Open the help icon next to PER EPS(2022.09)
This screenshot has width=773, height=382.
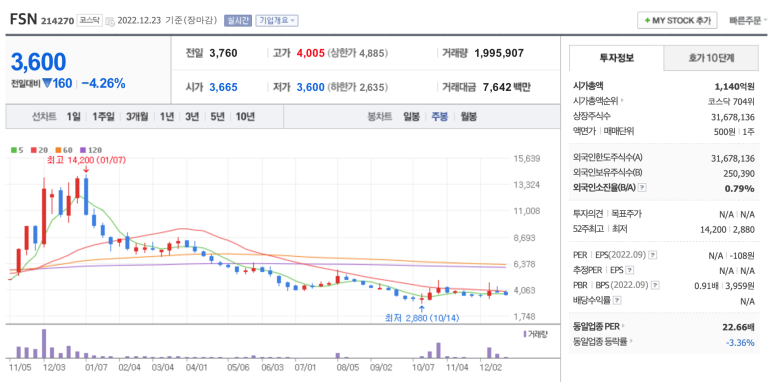tap(653, 255)
